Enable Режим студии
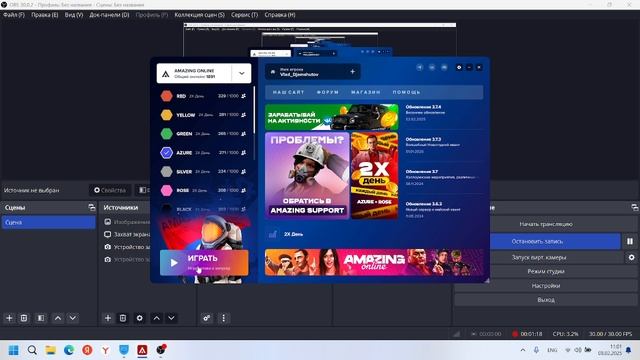The height and width of the screenshot is (360, 640). tap(546, 271)
